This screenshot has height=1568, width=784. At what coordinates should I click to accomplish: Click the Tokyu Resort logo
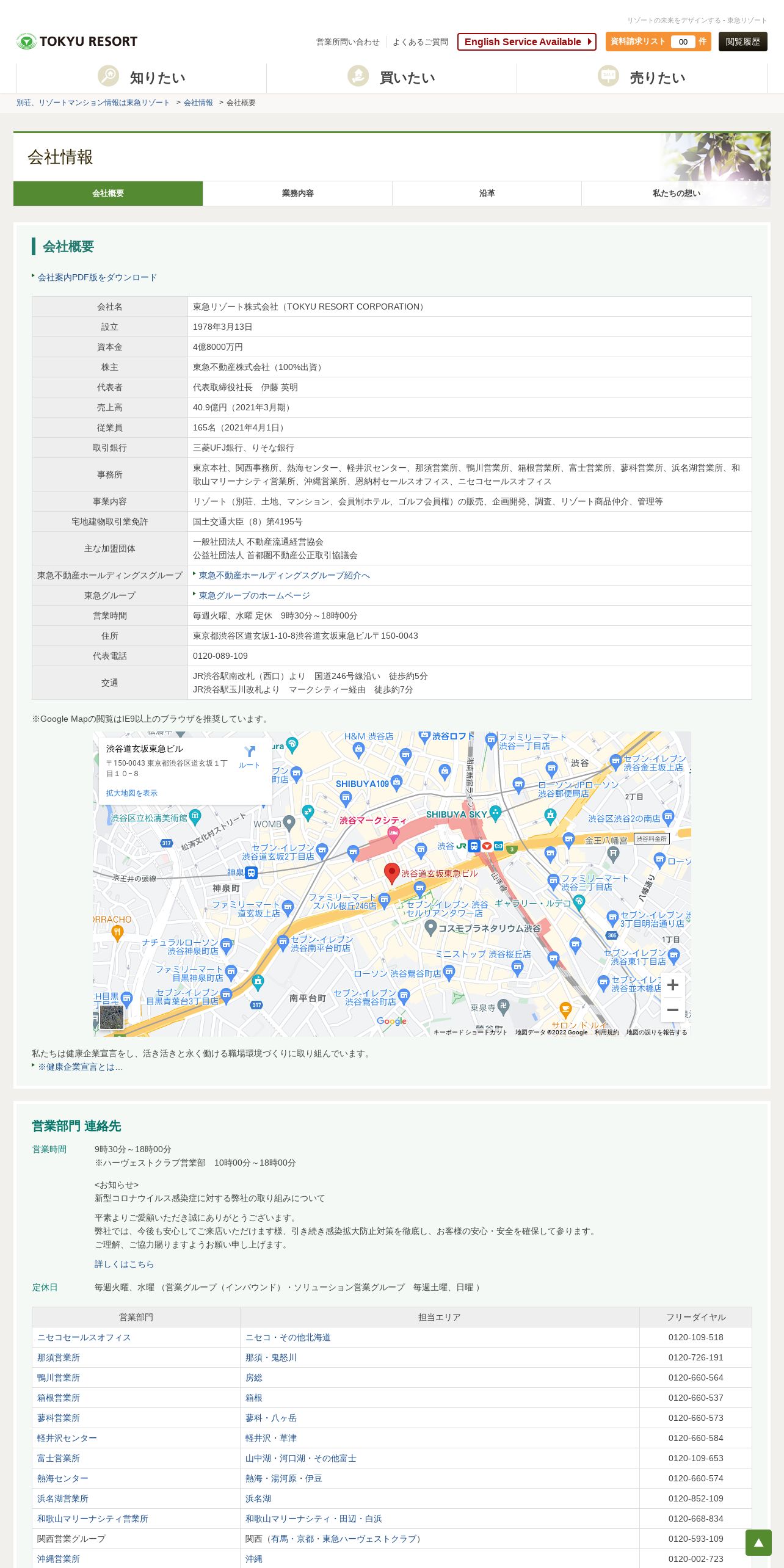click(x=77, y=42)
